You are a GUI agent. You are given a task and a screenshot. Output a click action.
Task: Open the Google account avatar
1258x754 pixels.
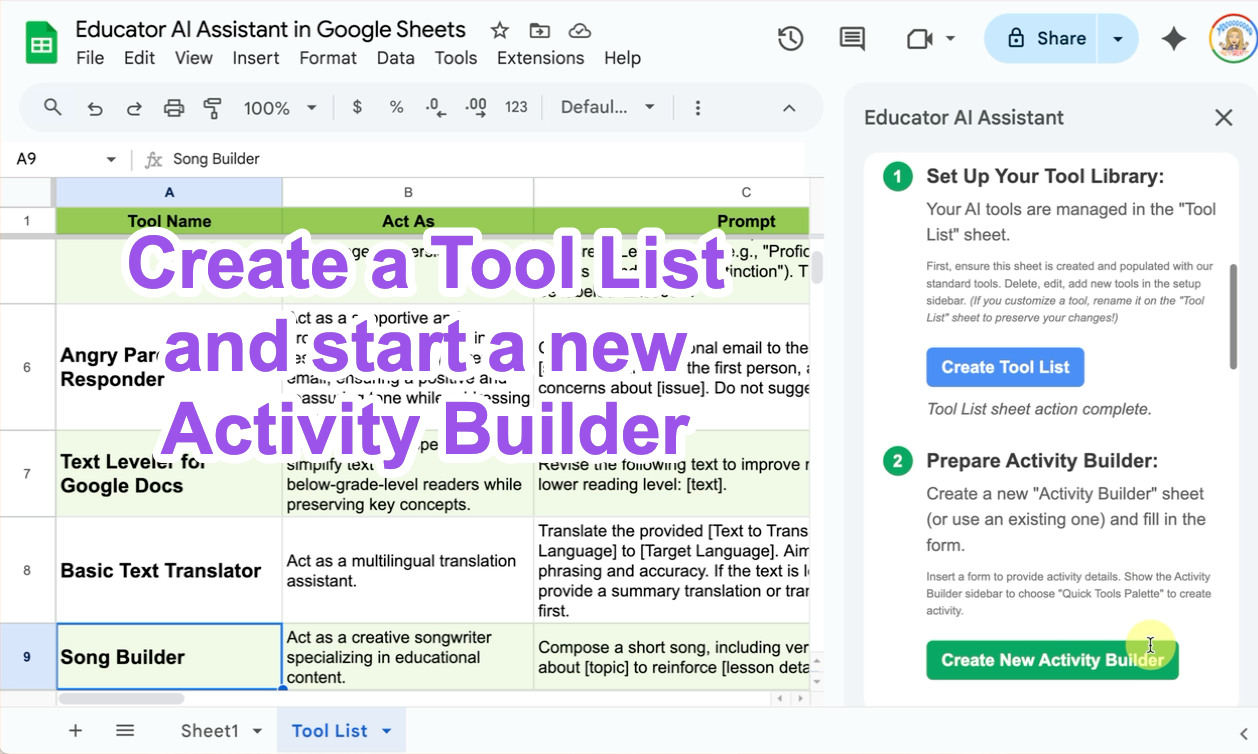point(1232,38)
